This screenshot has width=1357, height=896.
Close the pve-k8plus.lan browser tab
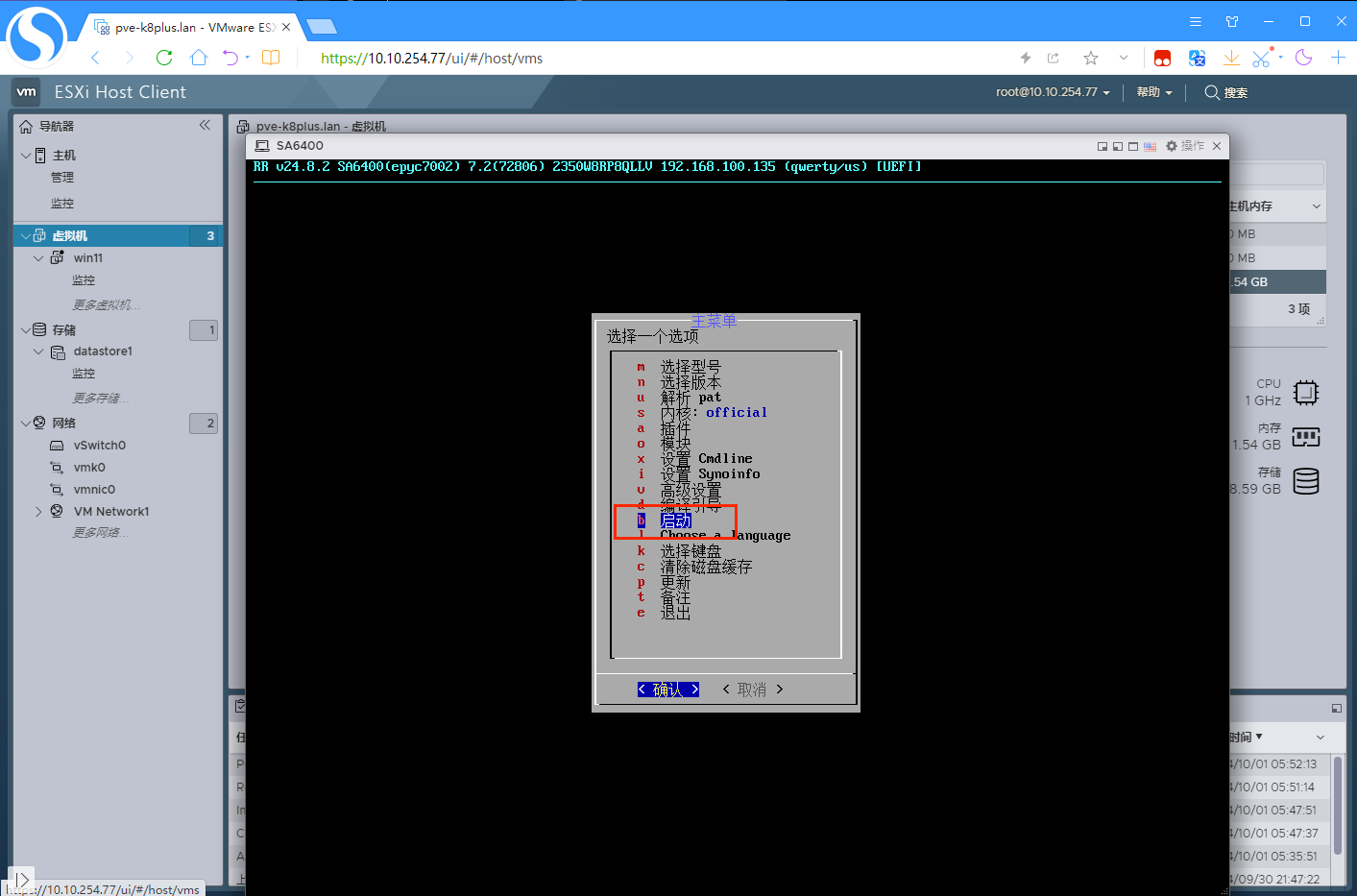point(286,27)
